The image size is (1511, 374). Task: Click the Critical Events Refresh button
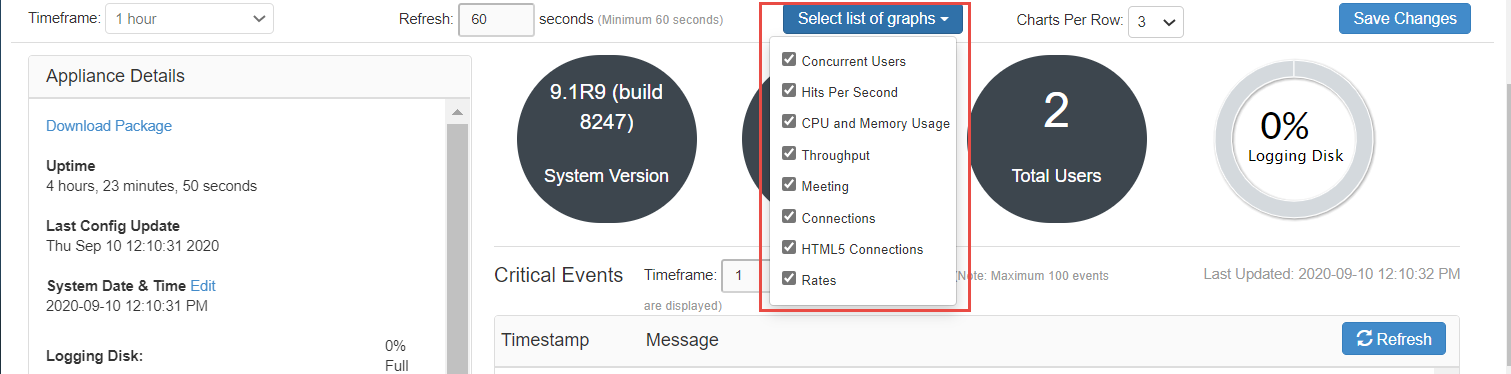(x=1393, y=339)
